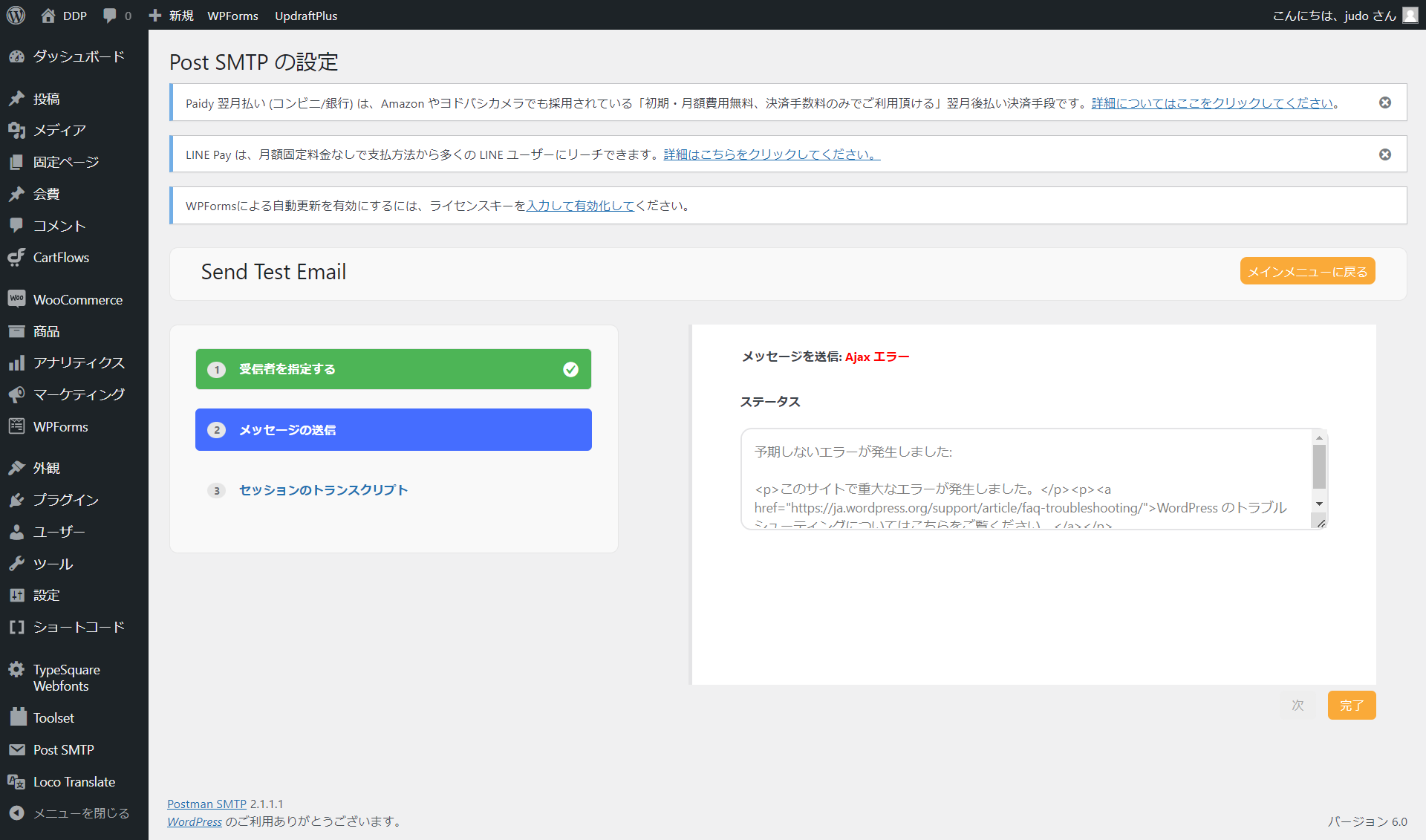
Task: Click the Toolset sidebar icon
Action: tap(18, 717)
